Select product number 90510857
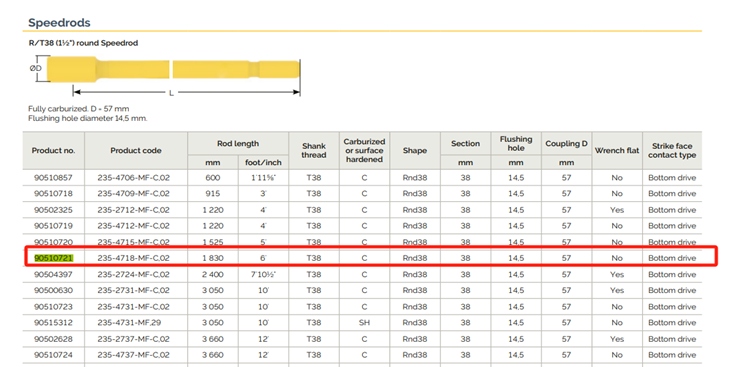 click(x=53, y=178)
